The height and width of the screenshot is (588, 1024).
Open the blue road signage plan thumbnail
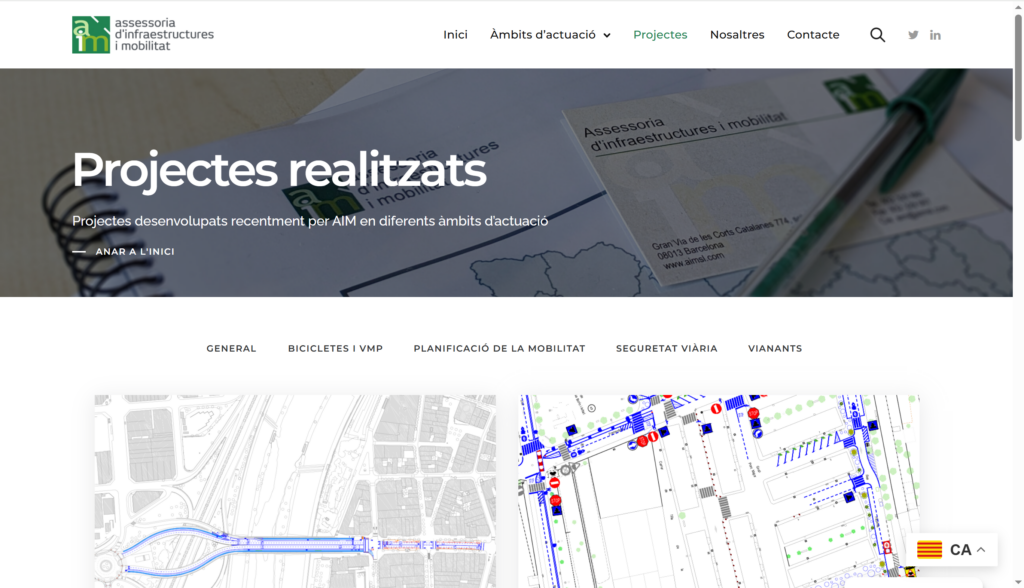coord(719,491)
